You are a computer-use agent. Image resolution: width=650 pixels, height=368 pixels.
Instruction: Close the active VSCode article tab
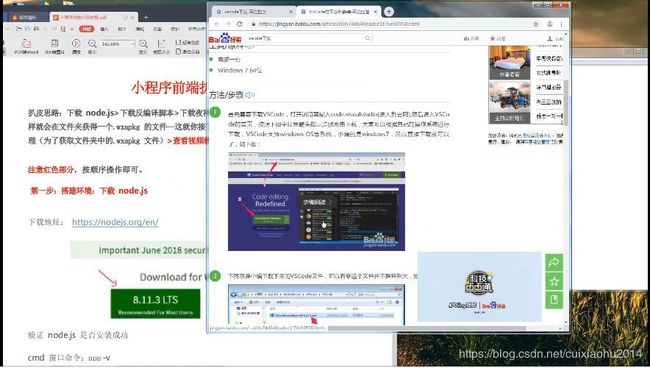point(376,12)
